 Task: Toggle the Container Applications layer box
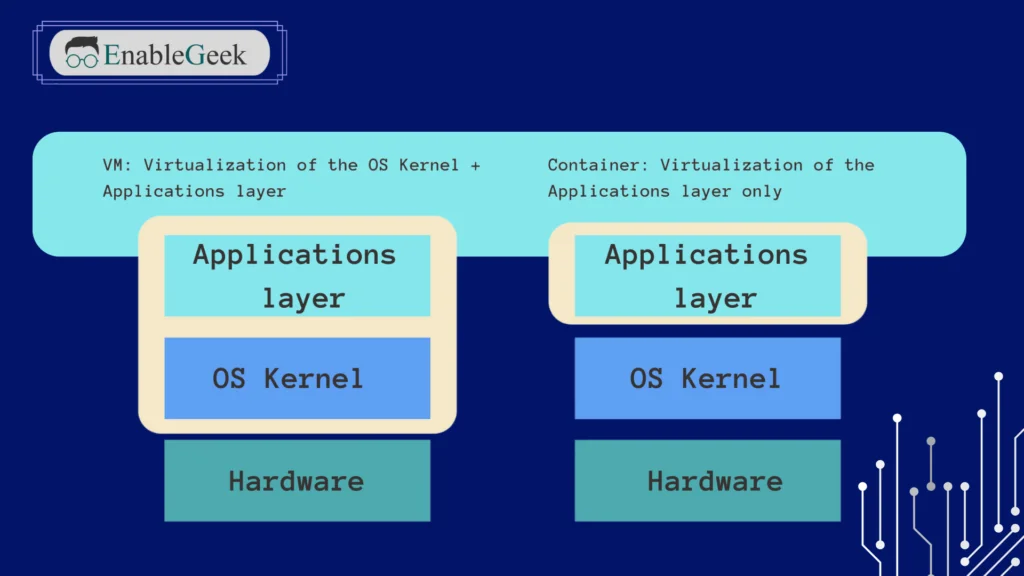point(707,276)
